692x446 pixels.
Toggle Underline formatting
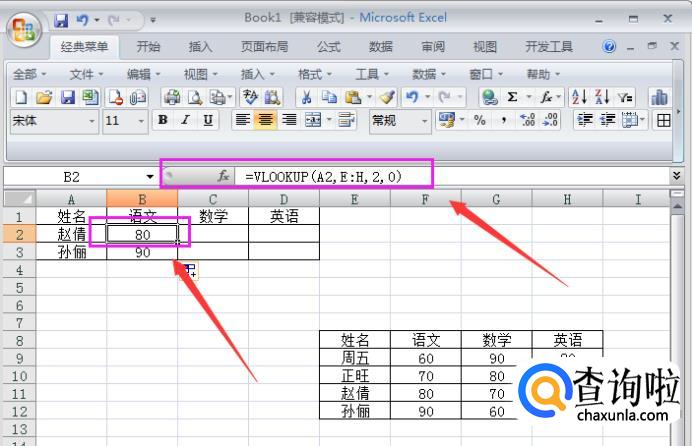208,120
